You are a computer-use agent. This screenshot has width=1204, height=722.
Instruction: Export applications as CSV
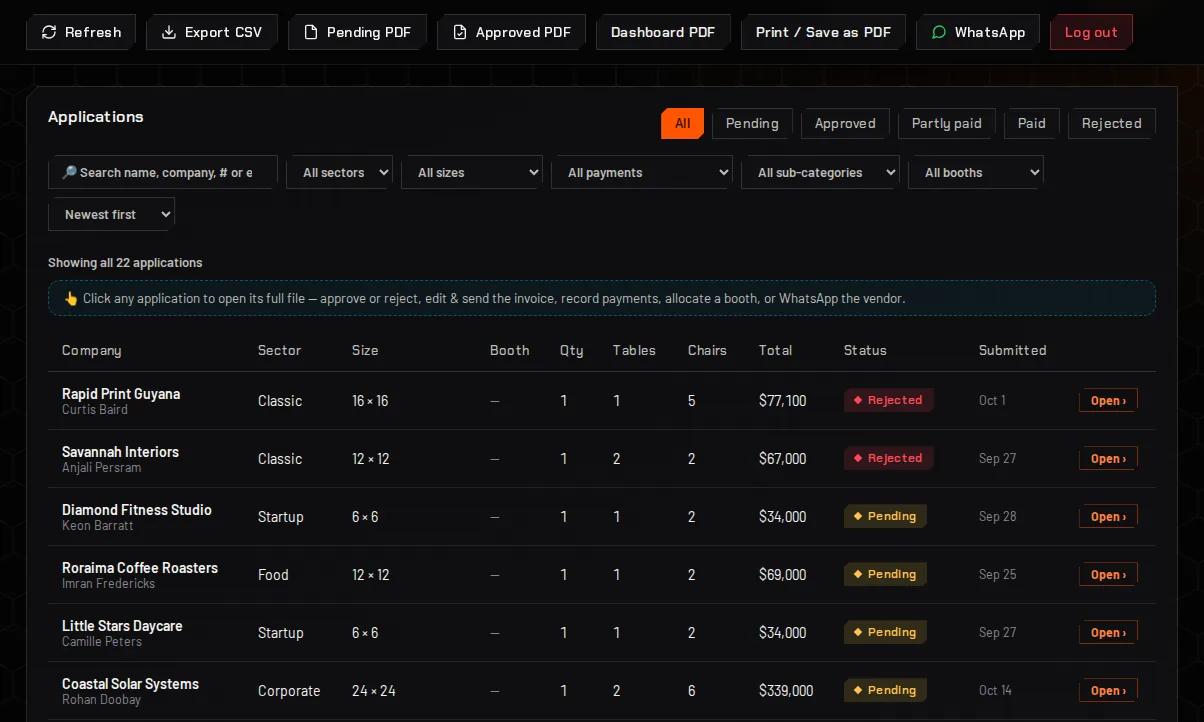click(x=212, y=32)
